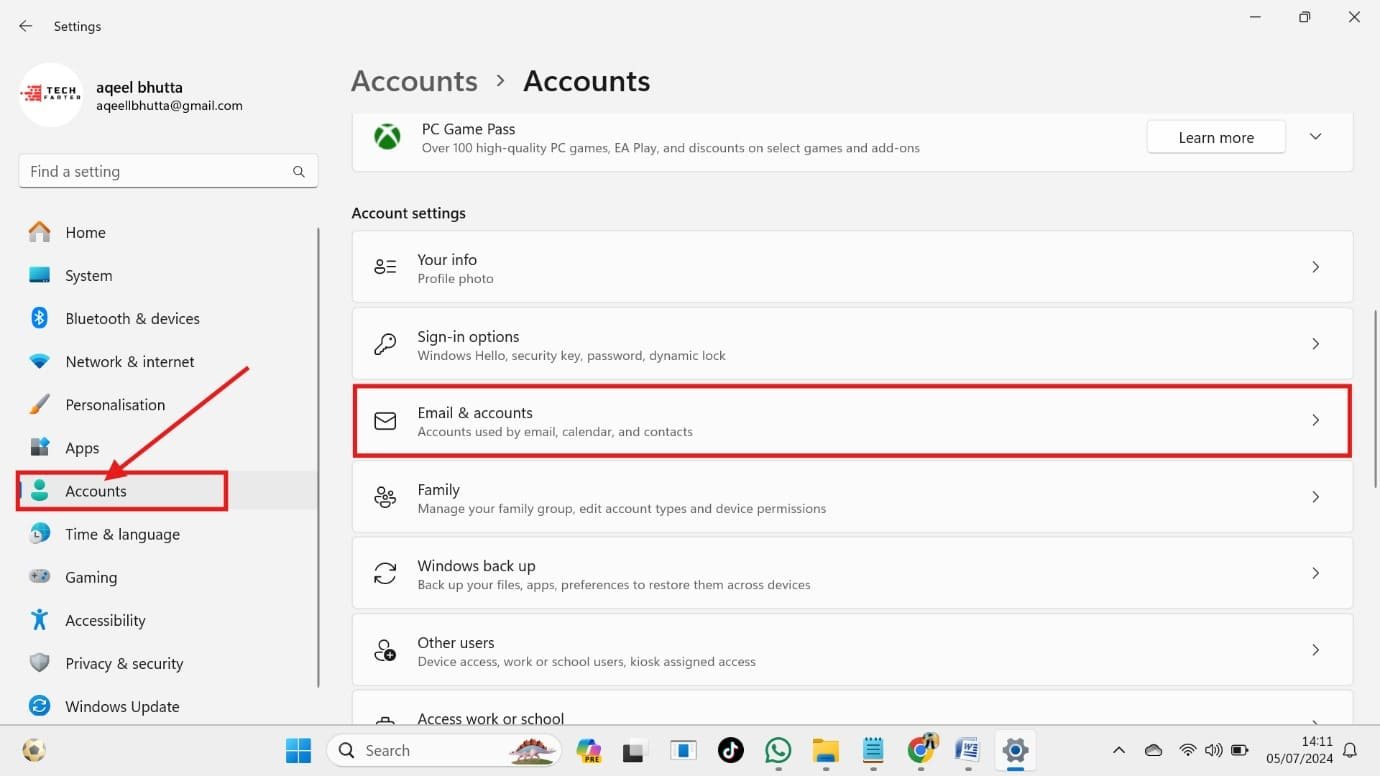This screenshot has width=1380, height=776.
Task: Open Sign-in options settings
Action: [x=851, y=344]
